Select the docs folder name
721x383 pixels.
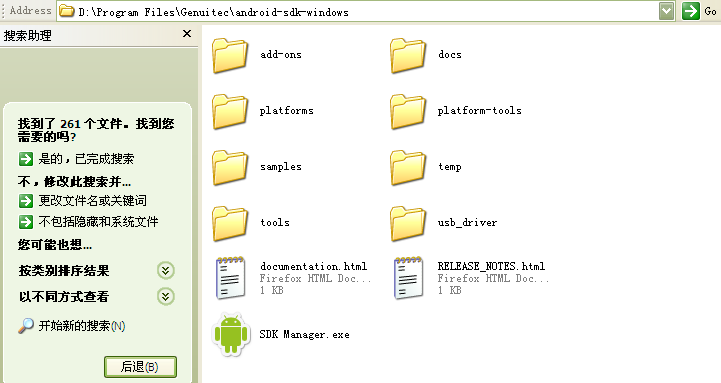(x=450, y=55)
